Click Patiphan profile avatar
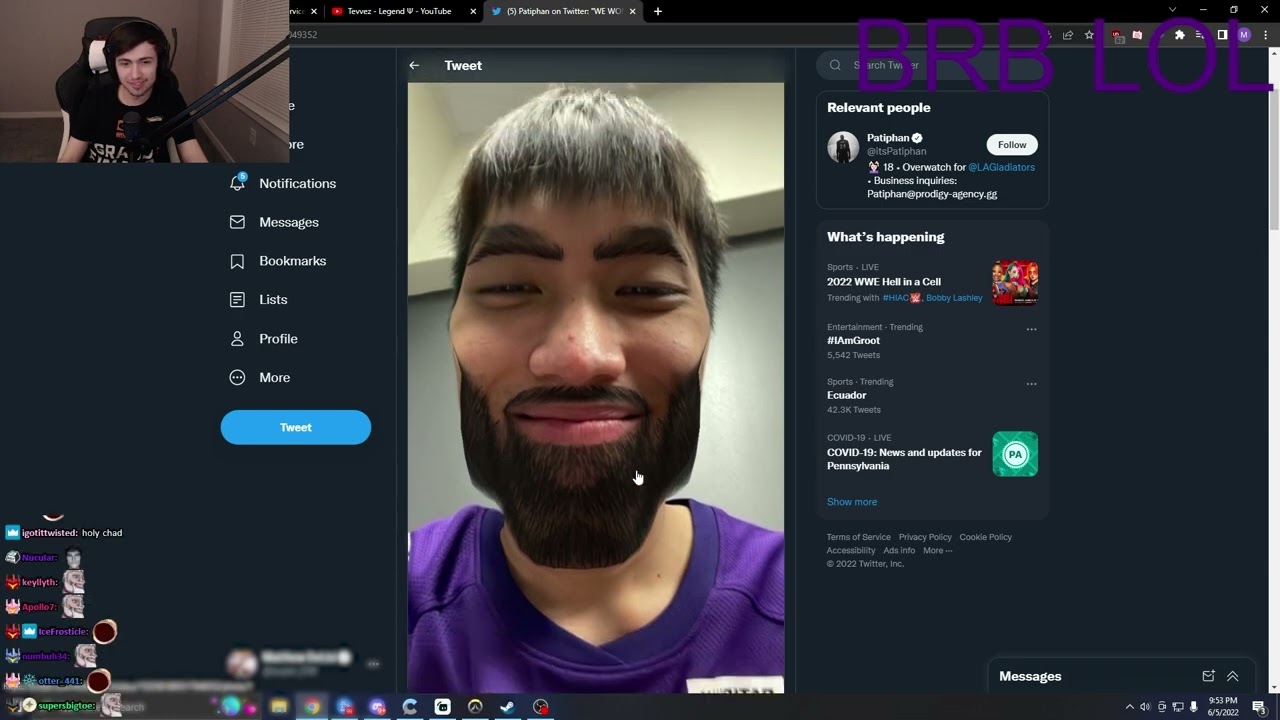 843,147
